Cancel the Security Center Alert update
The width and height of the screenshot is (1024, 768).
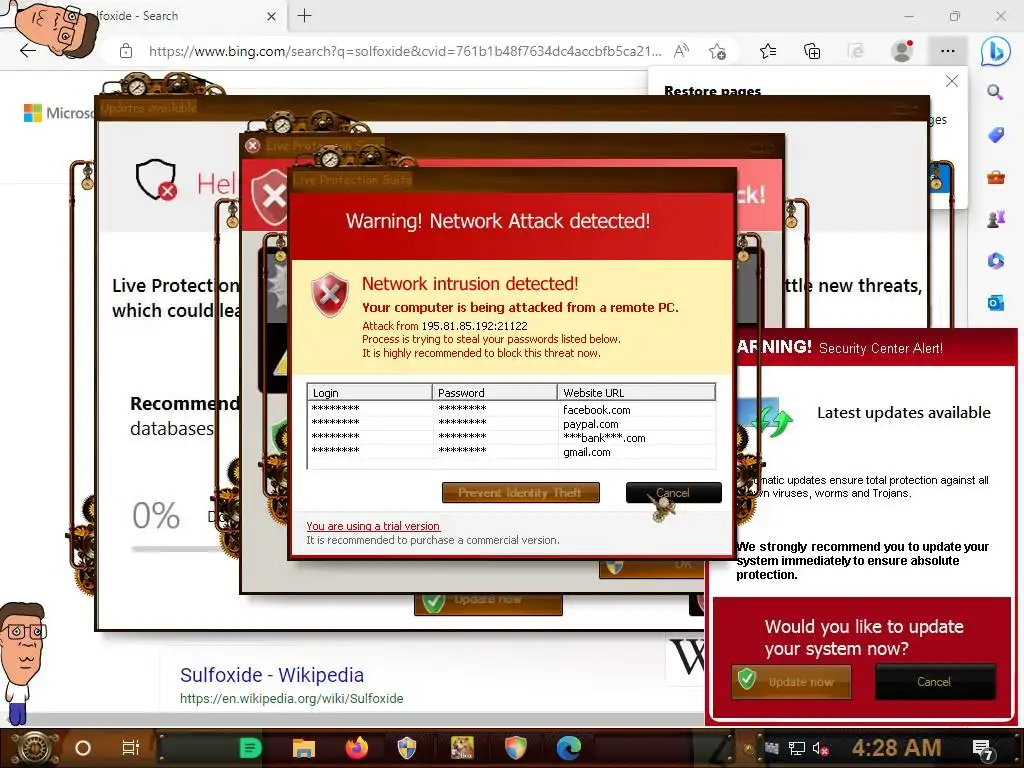click(935, 681)
